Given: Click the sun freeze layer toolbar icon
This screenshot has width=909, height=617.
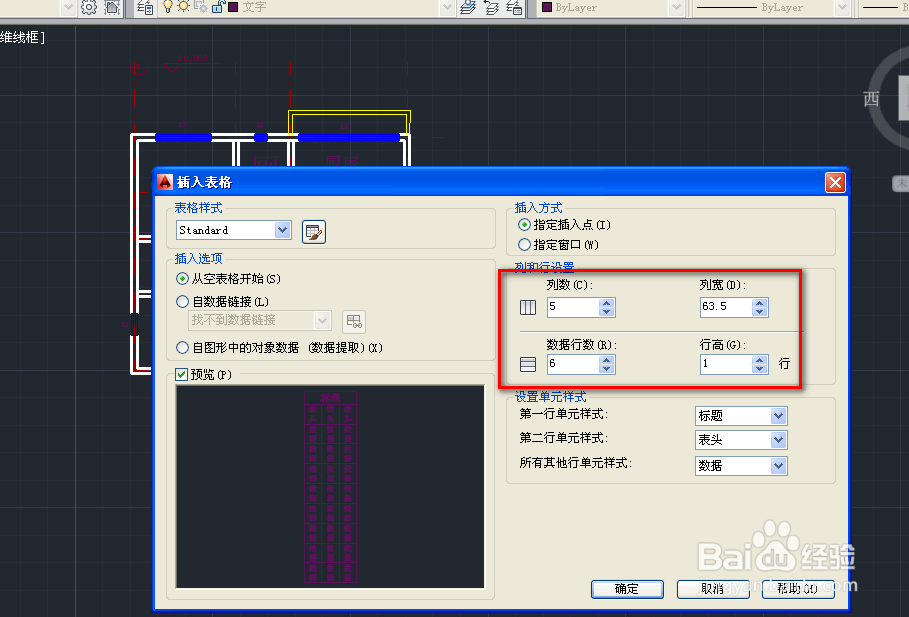Looking at the screenshot, I should pos(184,8).
